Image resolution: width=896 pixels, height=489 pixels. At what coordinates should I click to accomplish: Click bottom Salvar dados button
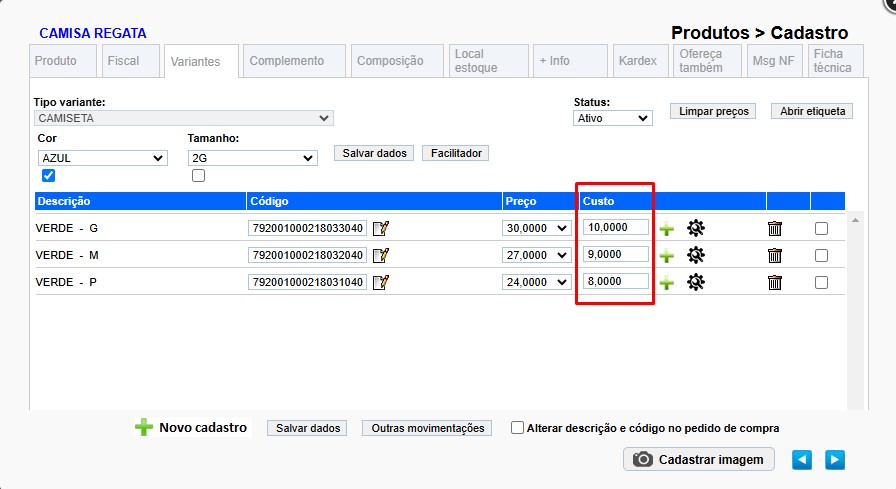point(307,428)
